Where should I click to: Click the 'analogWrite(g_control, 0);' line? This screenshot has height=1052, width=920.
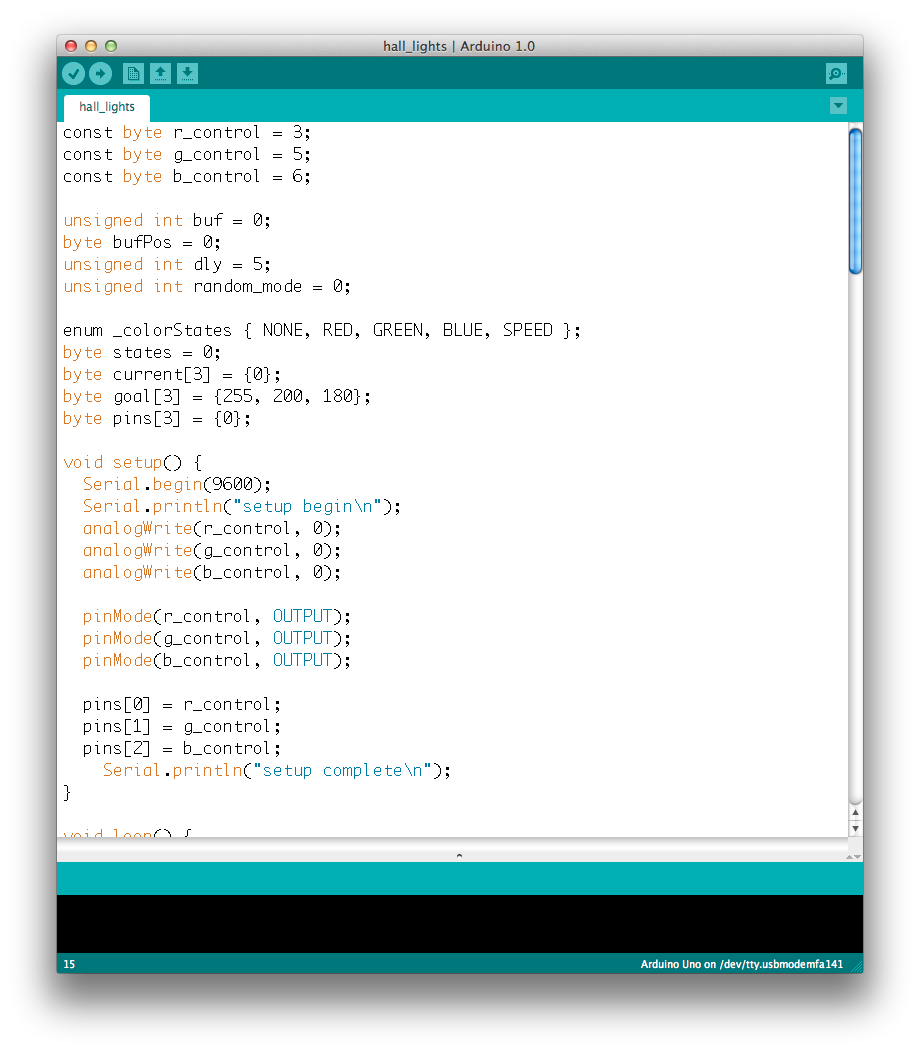coord(212,551)
